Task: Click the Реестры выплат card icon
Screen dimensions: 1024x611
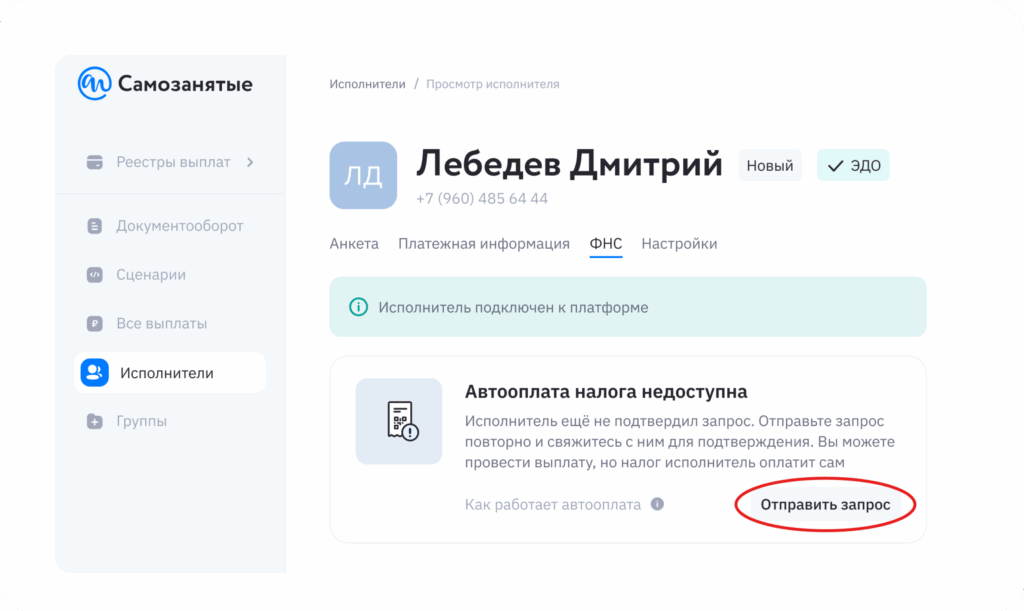Action: pyautogui.click(x=95, y=162)
